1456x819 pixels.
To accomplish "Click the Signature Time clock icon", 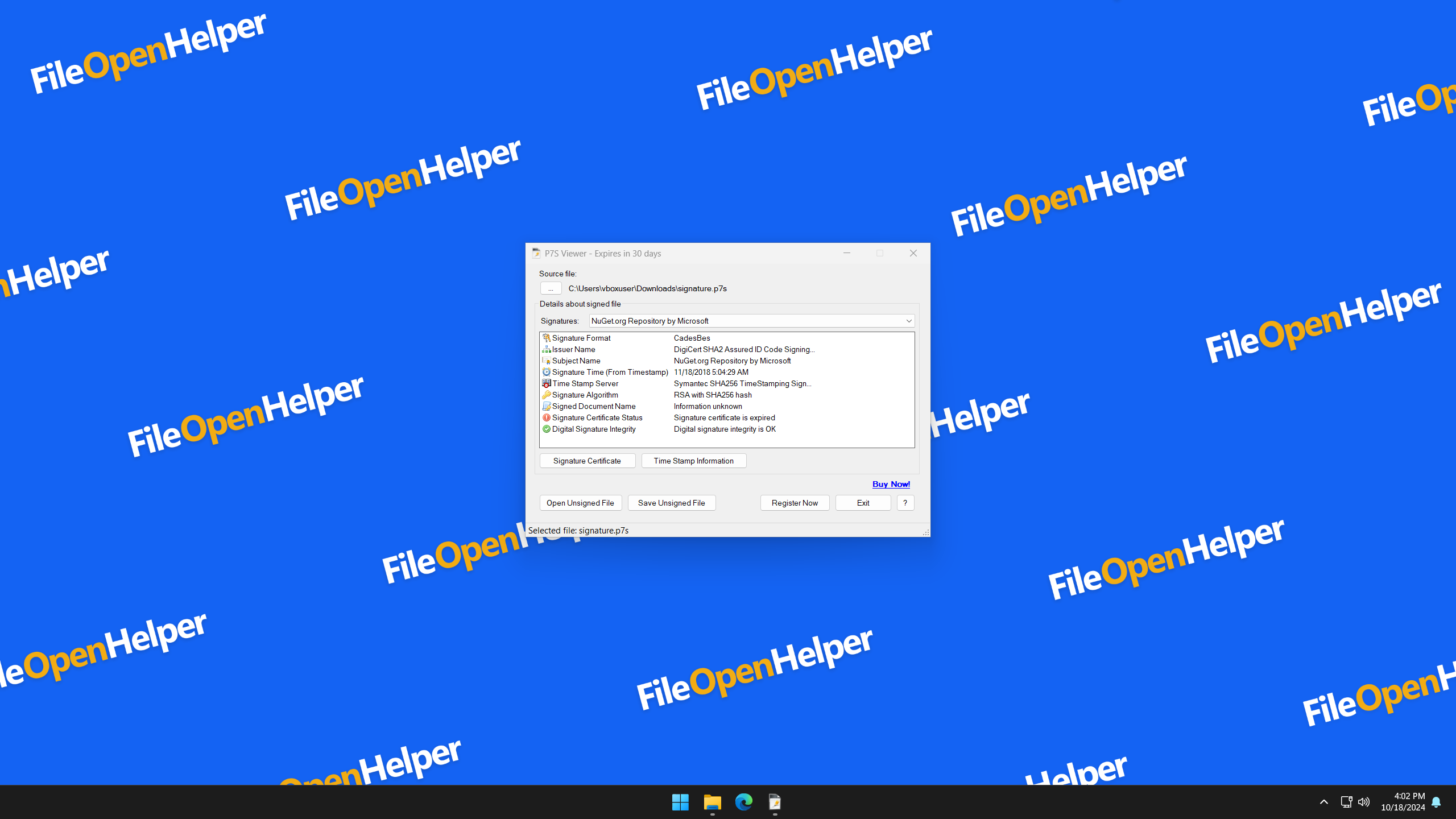I will pyautogui.click(x=546, y=372).
